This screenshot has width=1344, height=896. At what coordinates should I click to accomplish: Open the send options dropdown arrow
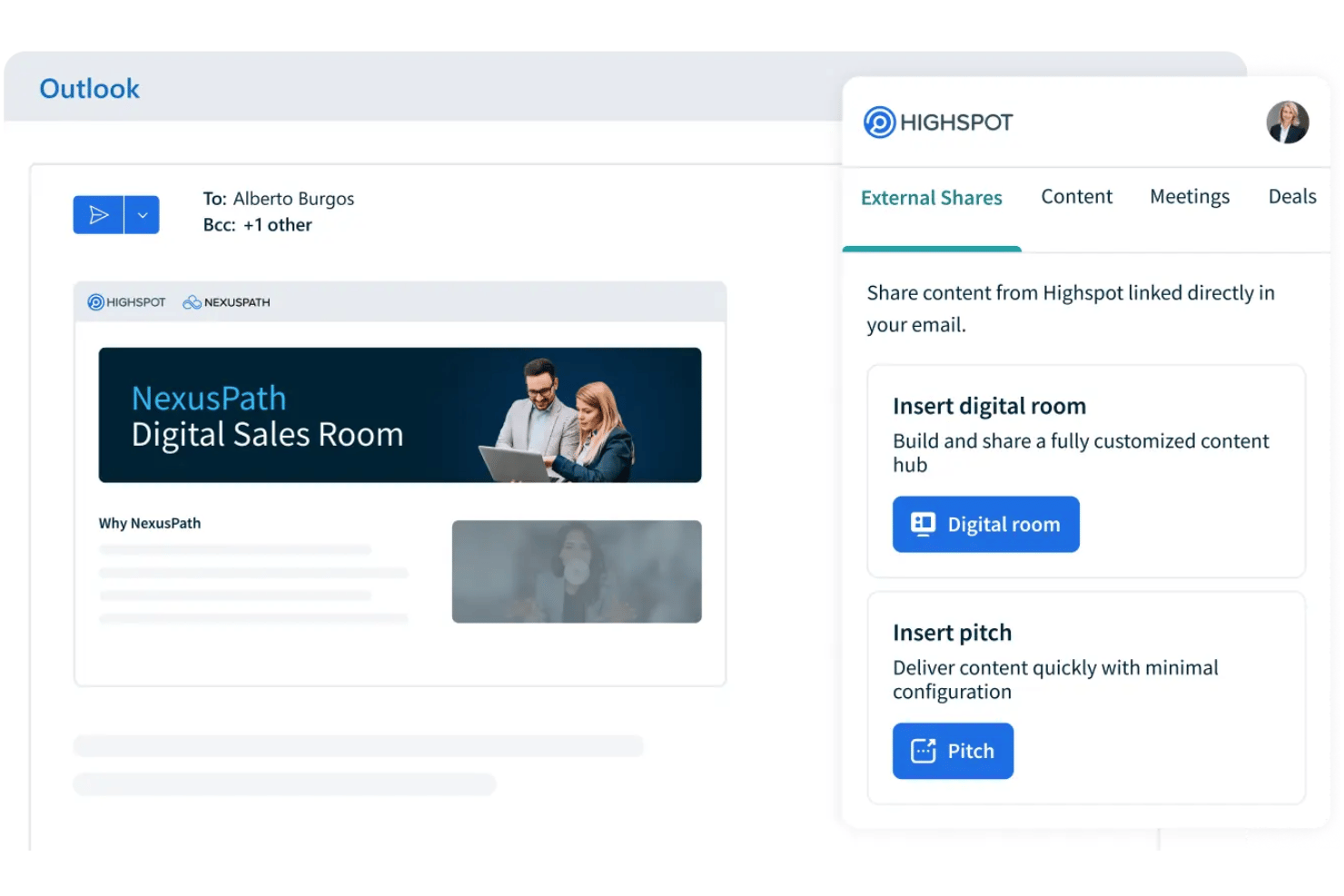[143, 215]
